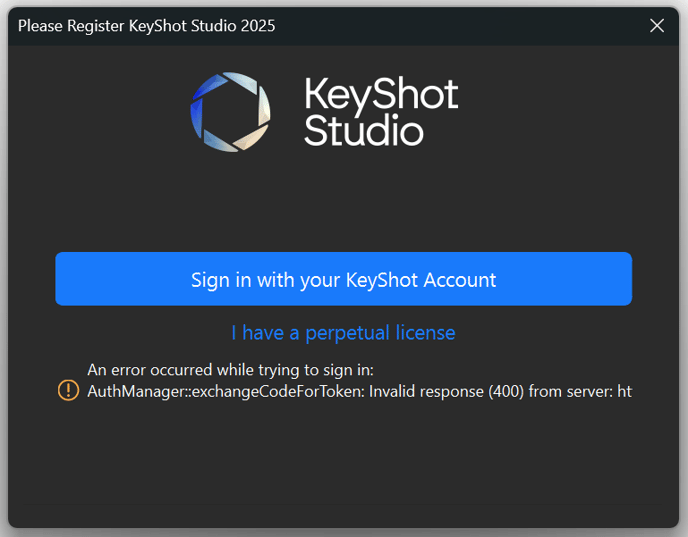Click the orange warning exclamation icon
The height and width of the screenshot is (537, 688).
68,390
